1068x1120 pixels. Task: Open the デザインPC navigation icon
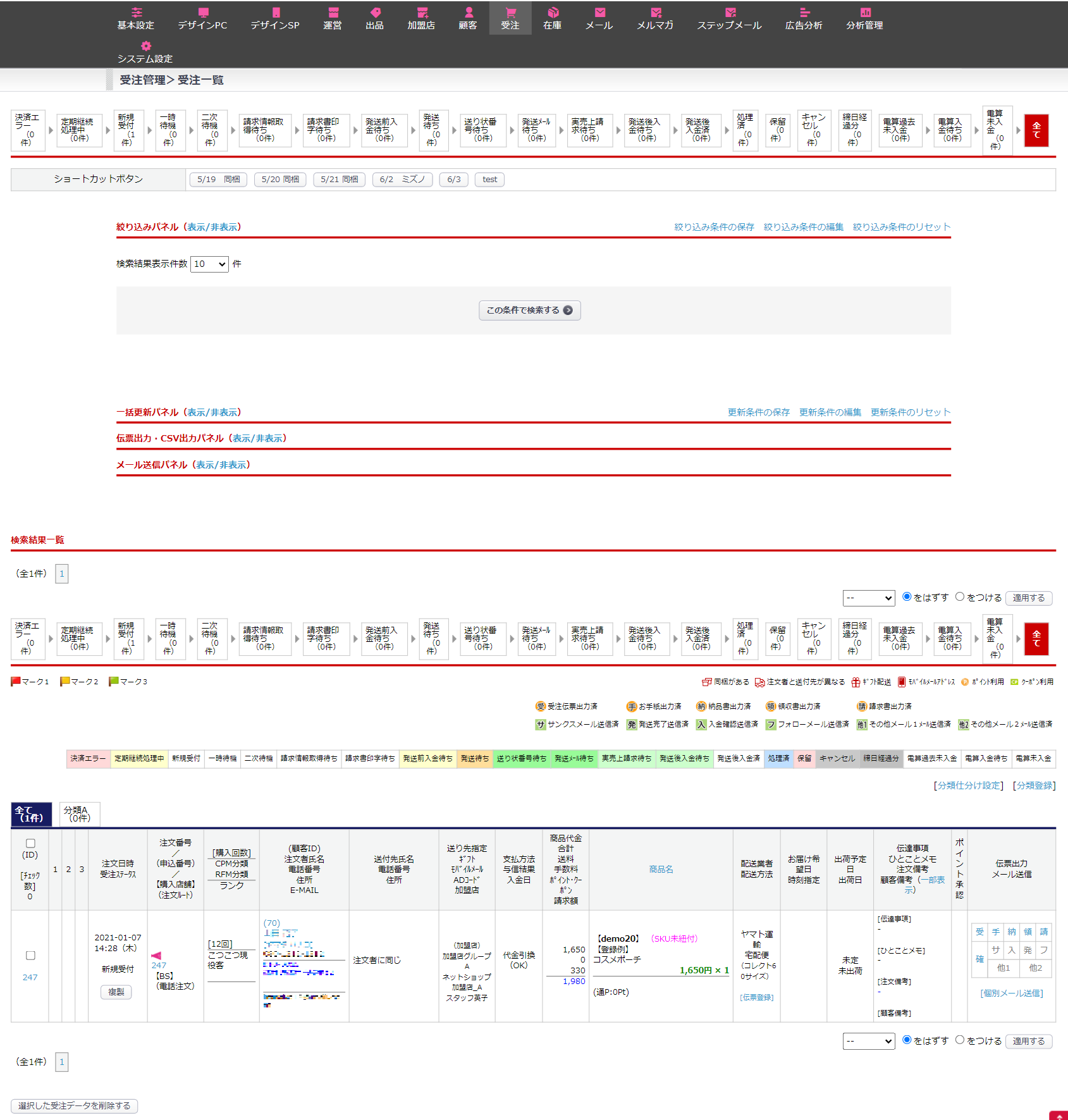coord(203,12)
